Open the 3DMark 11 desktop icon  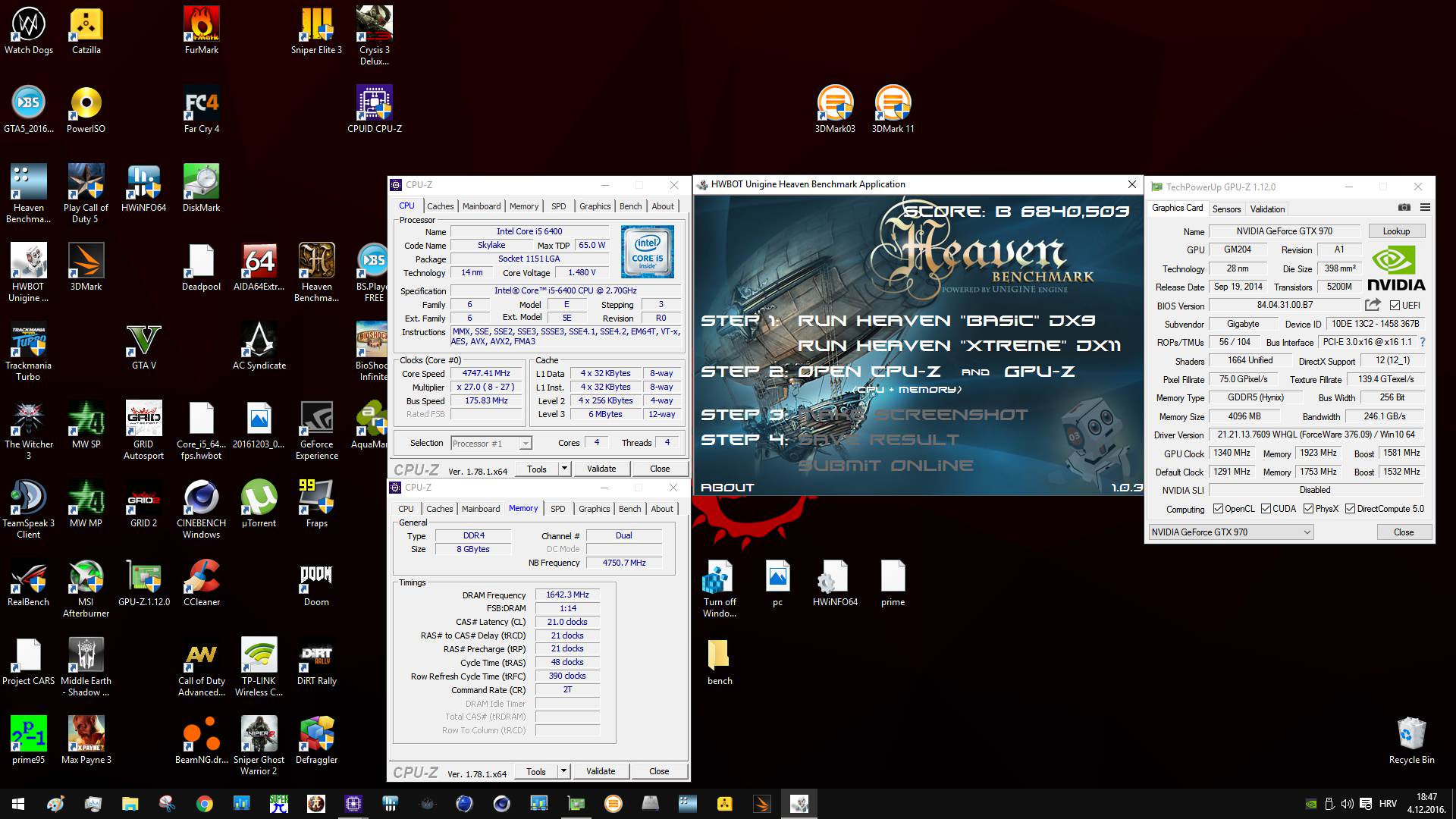[x=893, y=109]
